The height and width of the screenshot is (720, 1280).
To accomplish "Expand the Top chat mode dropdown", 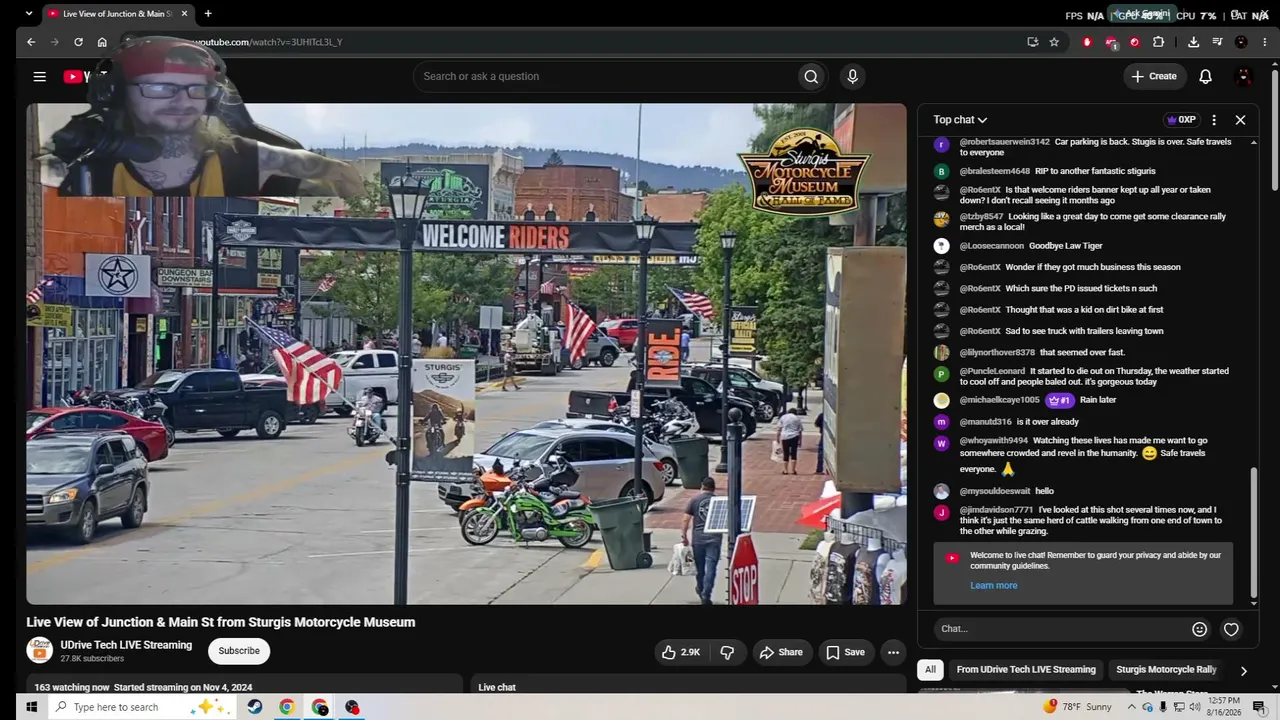I will [960, 120].
